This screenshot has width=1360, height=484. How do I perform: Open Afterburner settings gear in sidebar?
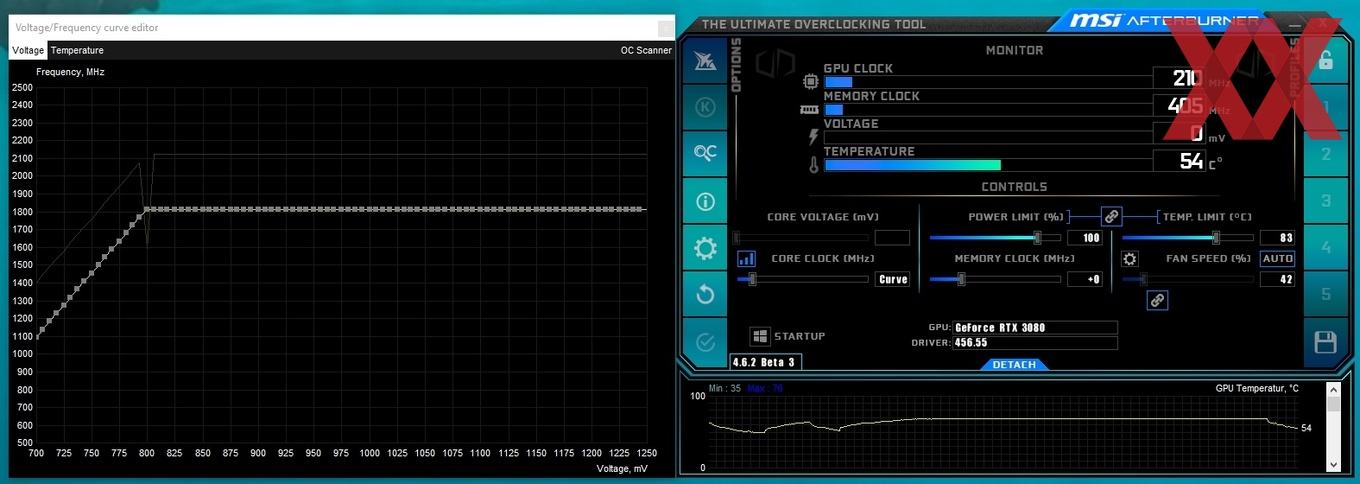point(705,248)
